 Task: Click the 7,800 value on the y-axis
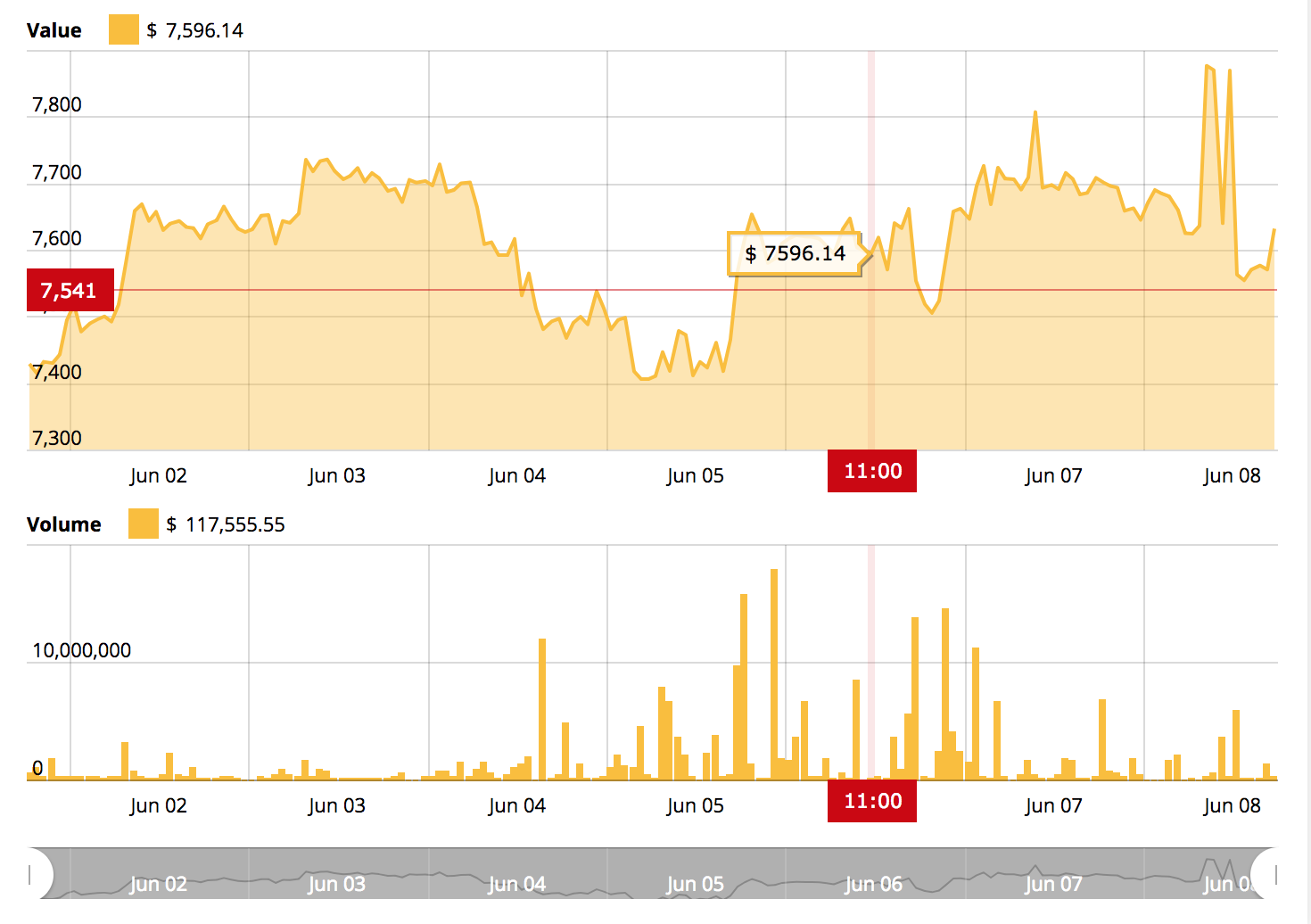coord(56,103)
